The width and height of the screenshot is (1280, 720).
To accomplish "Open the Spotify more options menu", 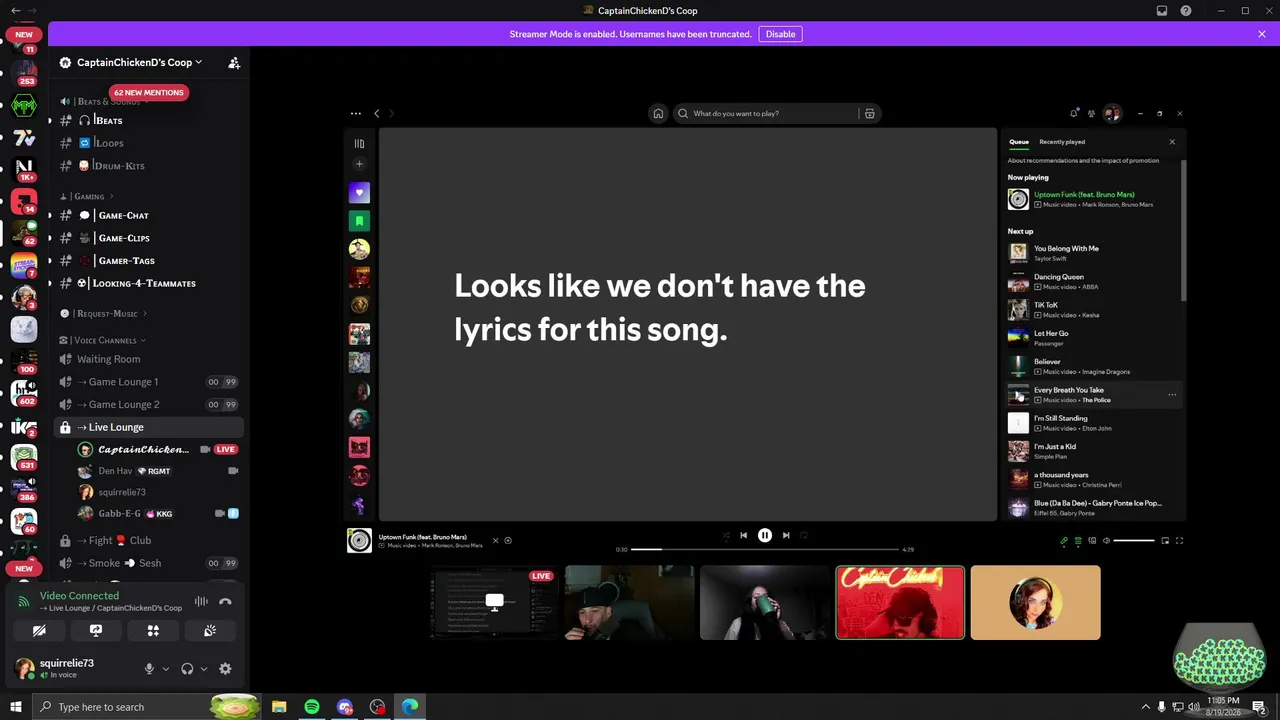I will click(x=356, y=113).
